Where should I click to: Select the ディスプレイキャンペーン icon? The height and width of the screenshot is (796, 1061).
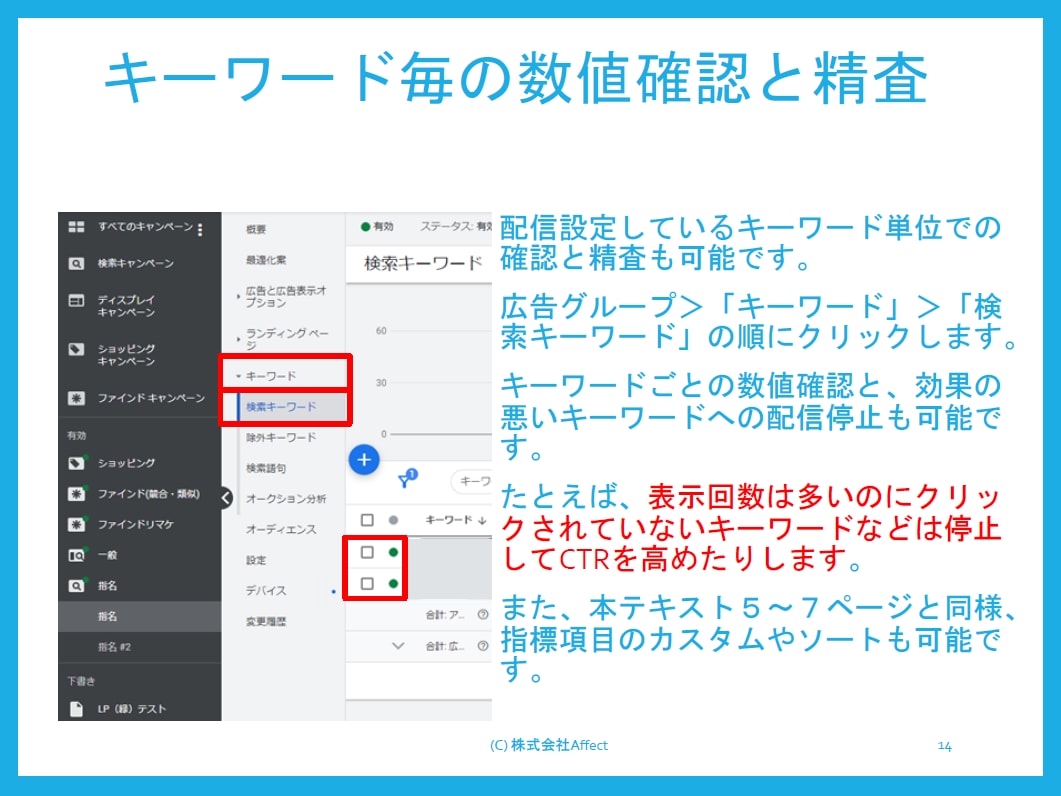76,300
